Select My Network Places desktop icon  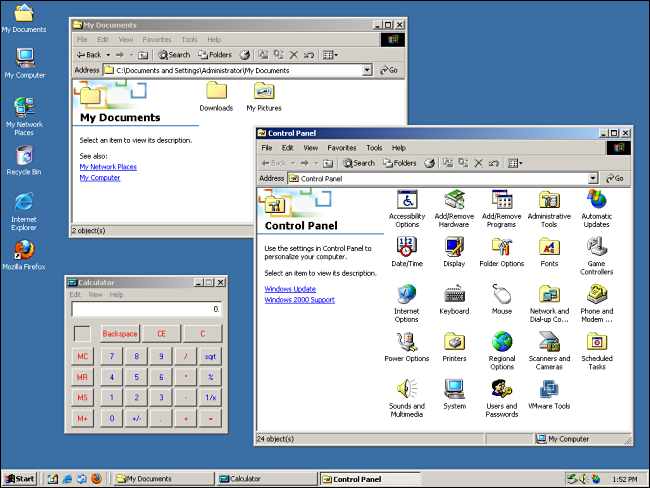click(x=24, y=117)
